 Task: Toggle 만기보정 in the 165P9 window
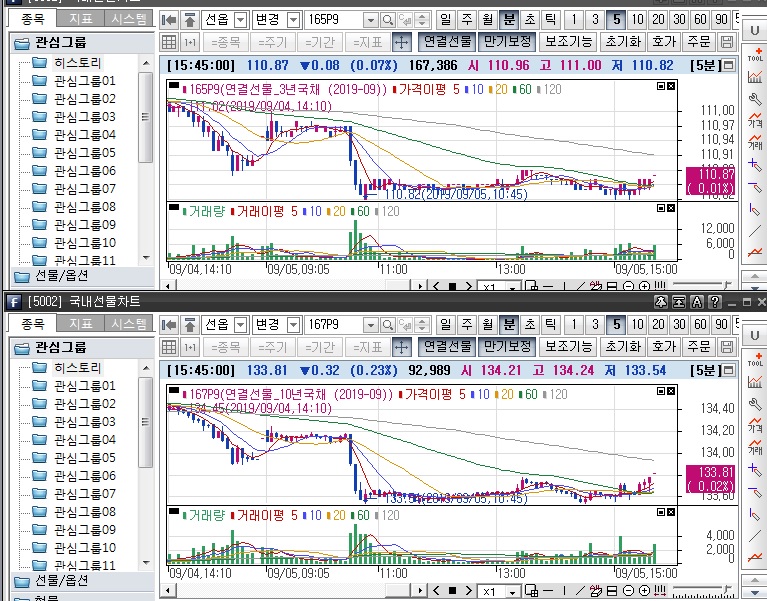point(507,42)
